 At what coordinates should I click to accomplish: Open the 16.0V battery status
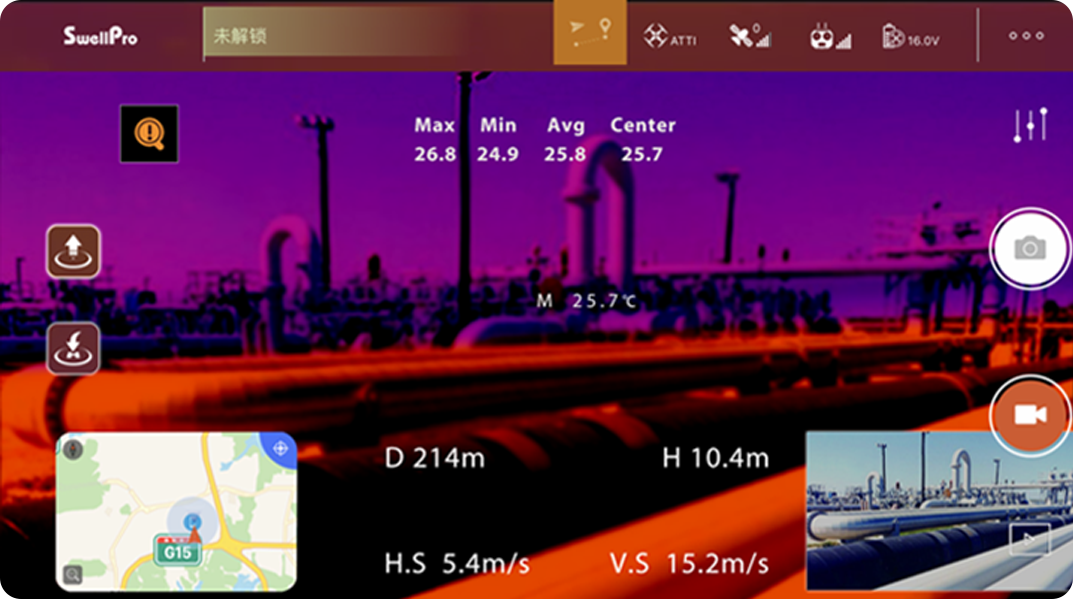click(x=910, y=38)
